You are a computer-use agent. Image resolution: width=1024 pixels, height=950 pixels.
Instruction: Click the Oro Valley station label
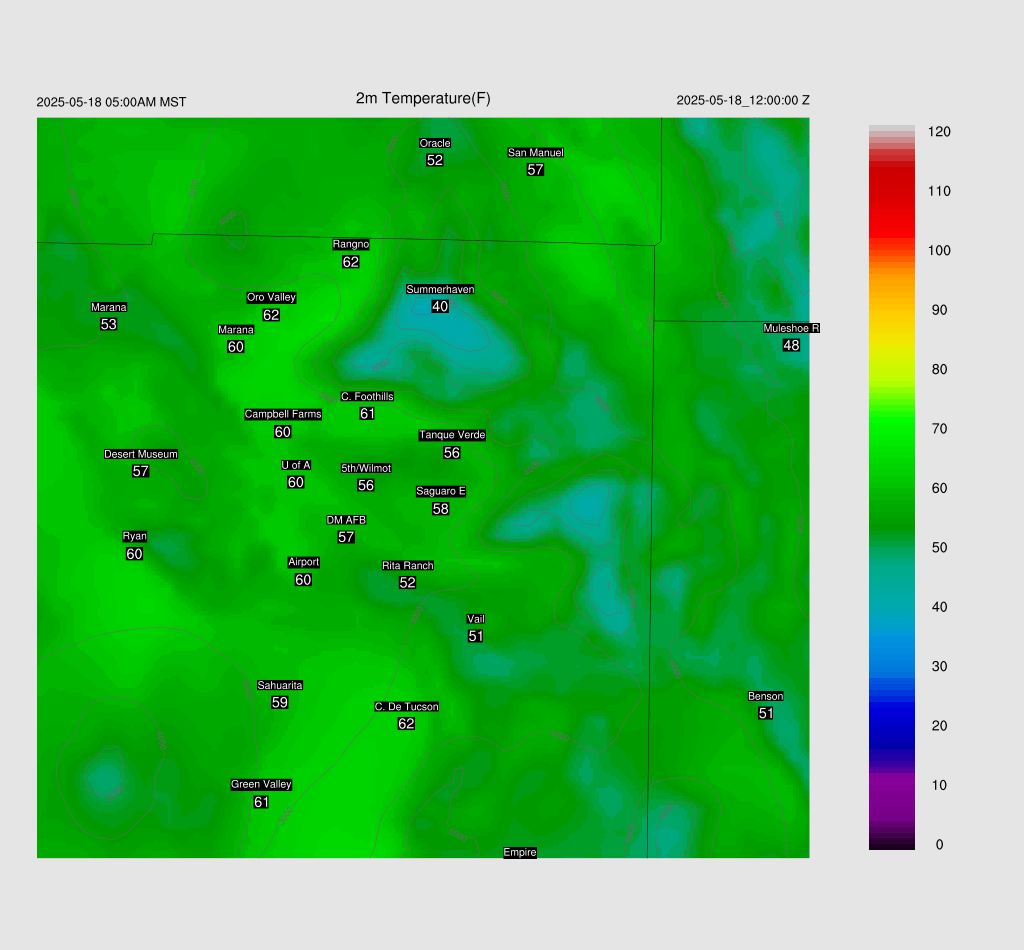(271, 297)
